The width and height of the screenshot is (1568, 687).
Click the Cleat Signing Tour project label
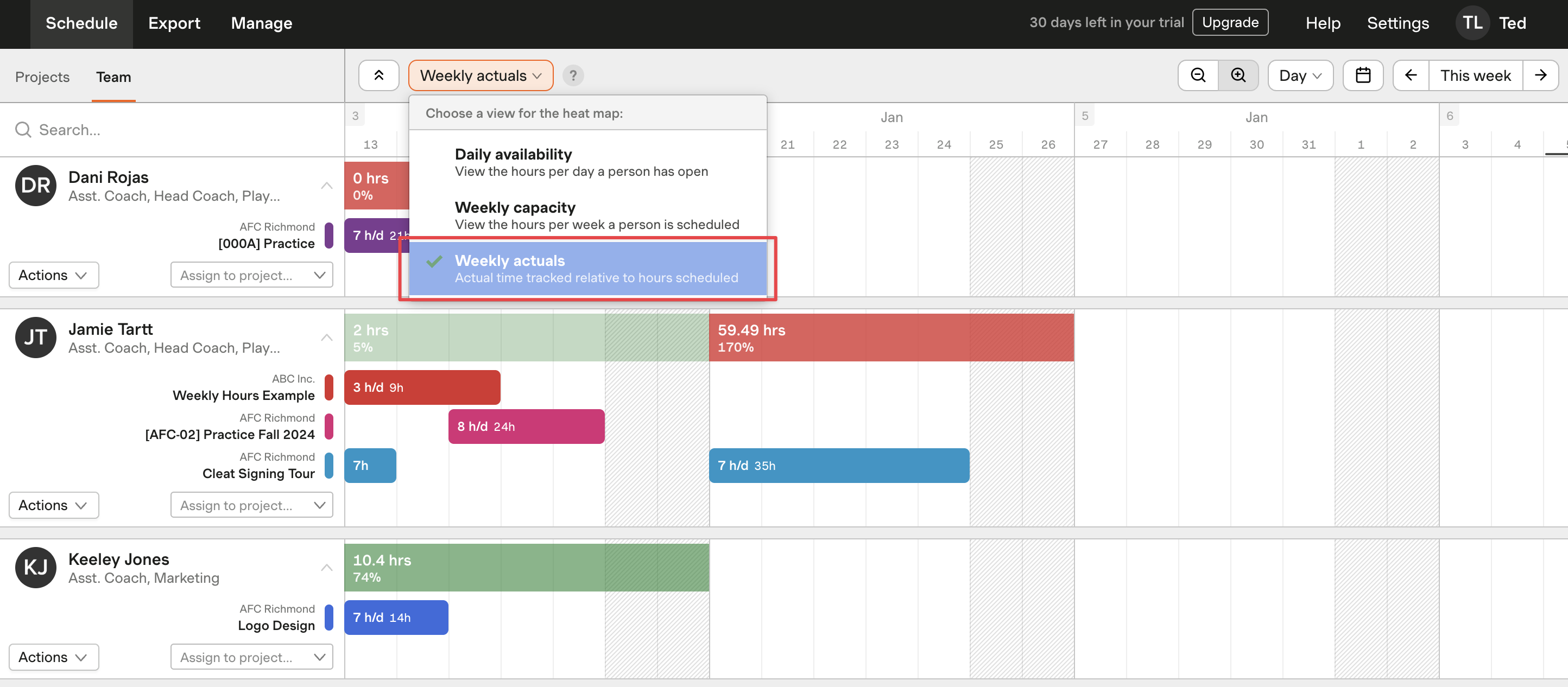click(258, 473)
